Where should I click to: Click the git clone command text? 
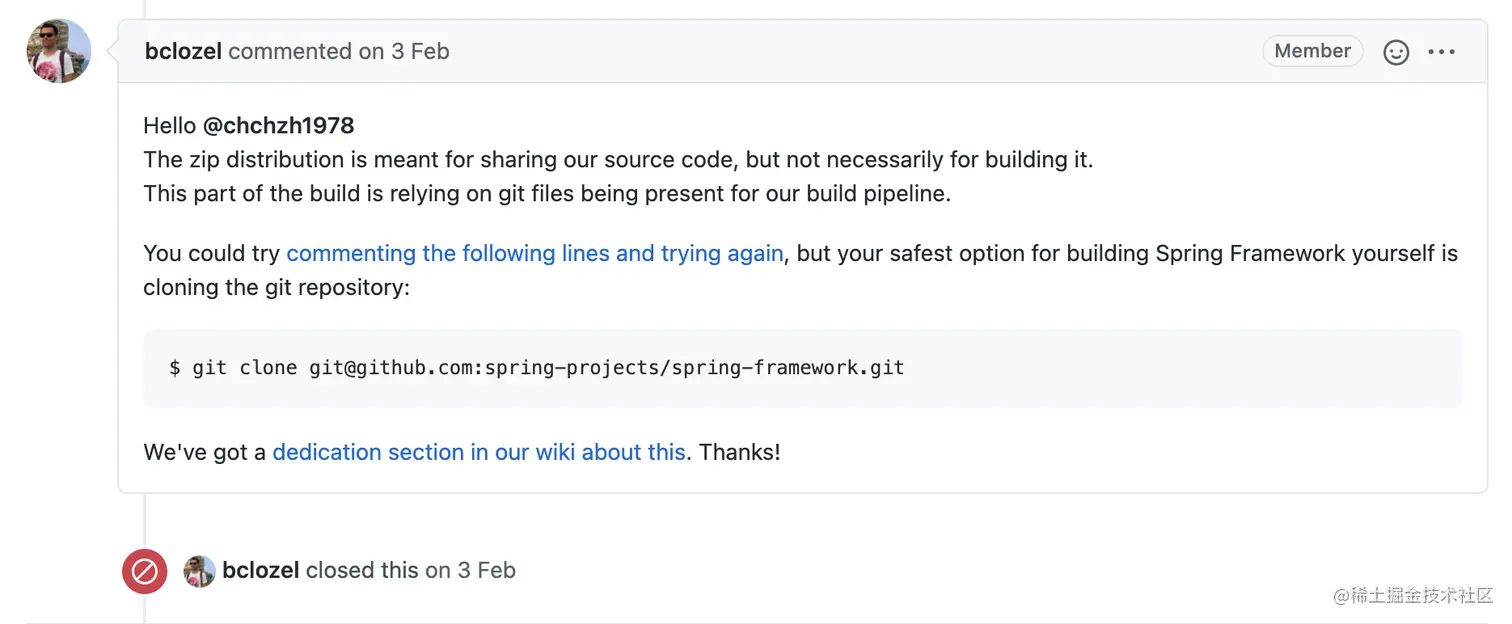pyautogui.click(x=537, y=368)
